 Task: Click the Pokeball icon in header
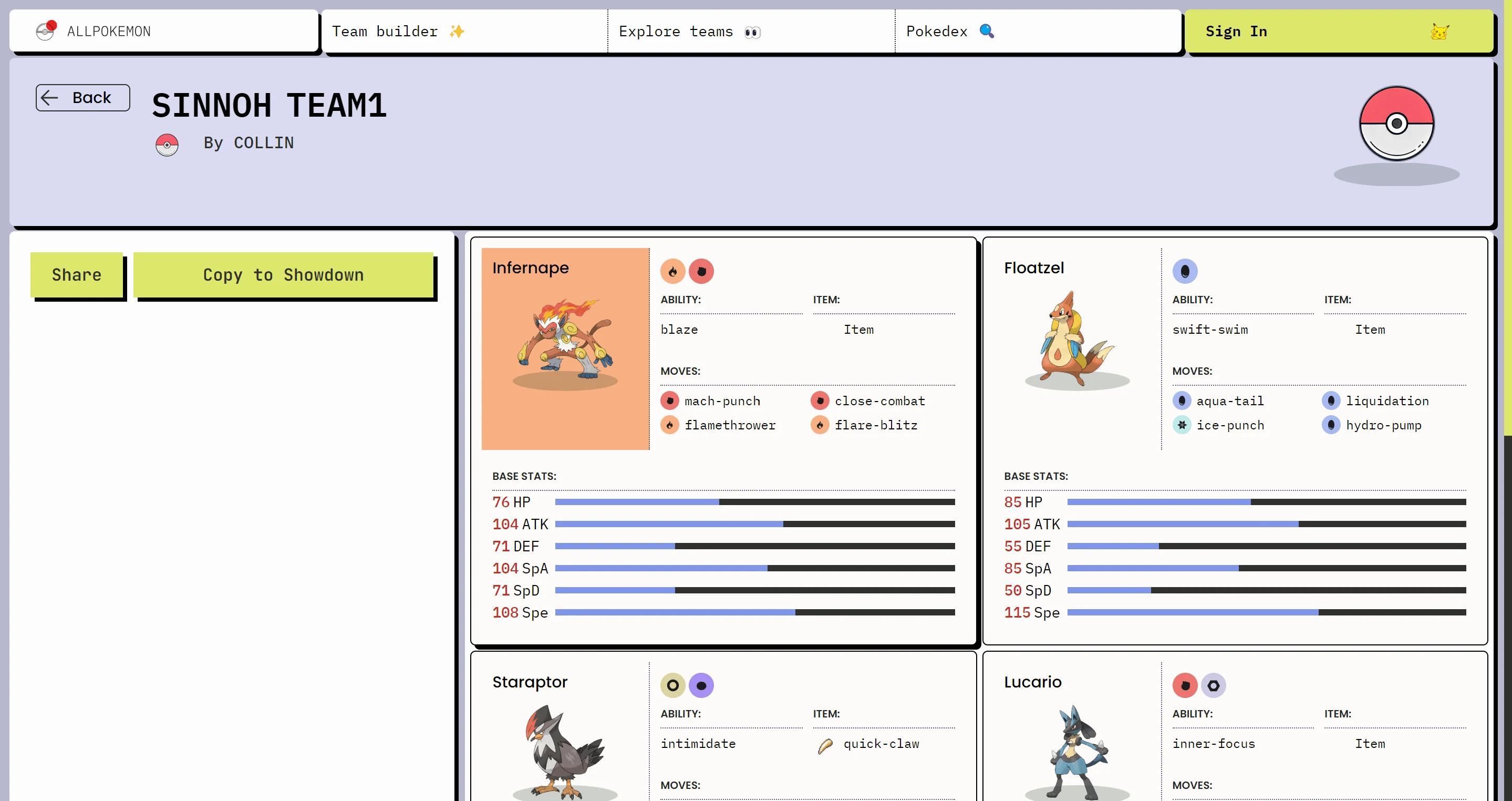(46, 31)
